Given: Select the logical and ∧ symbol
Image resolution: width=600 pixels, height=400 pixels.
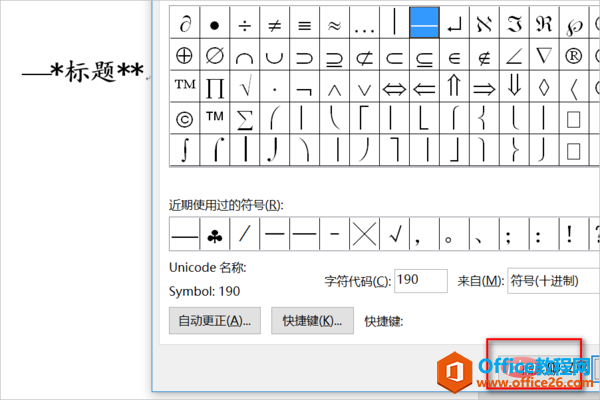Looking at the screenshot, I should 334,86.
